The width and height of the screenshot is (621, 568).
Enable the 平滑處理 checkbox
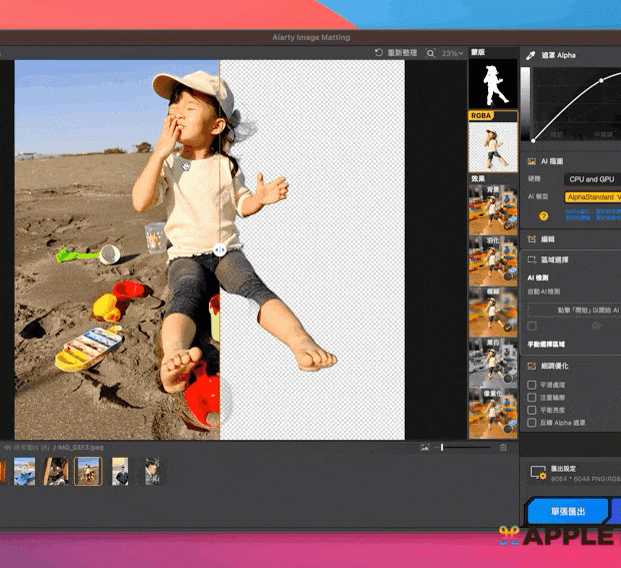pos(532,384)
